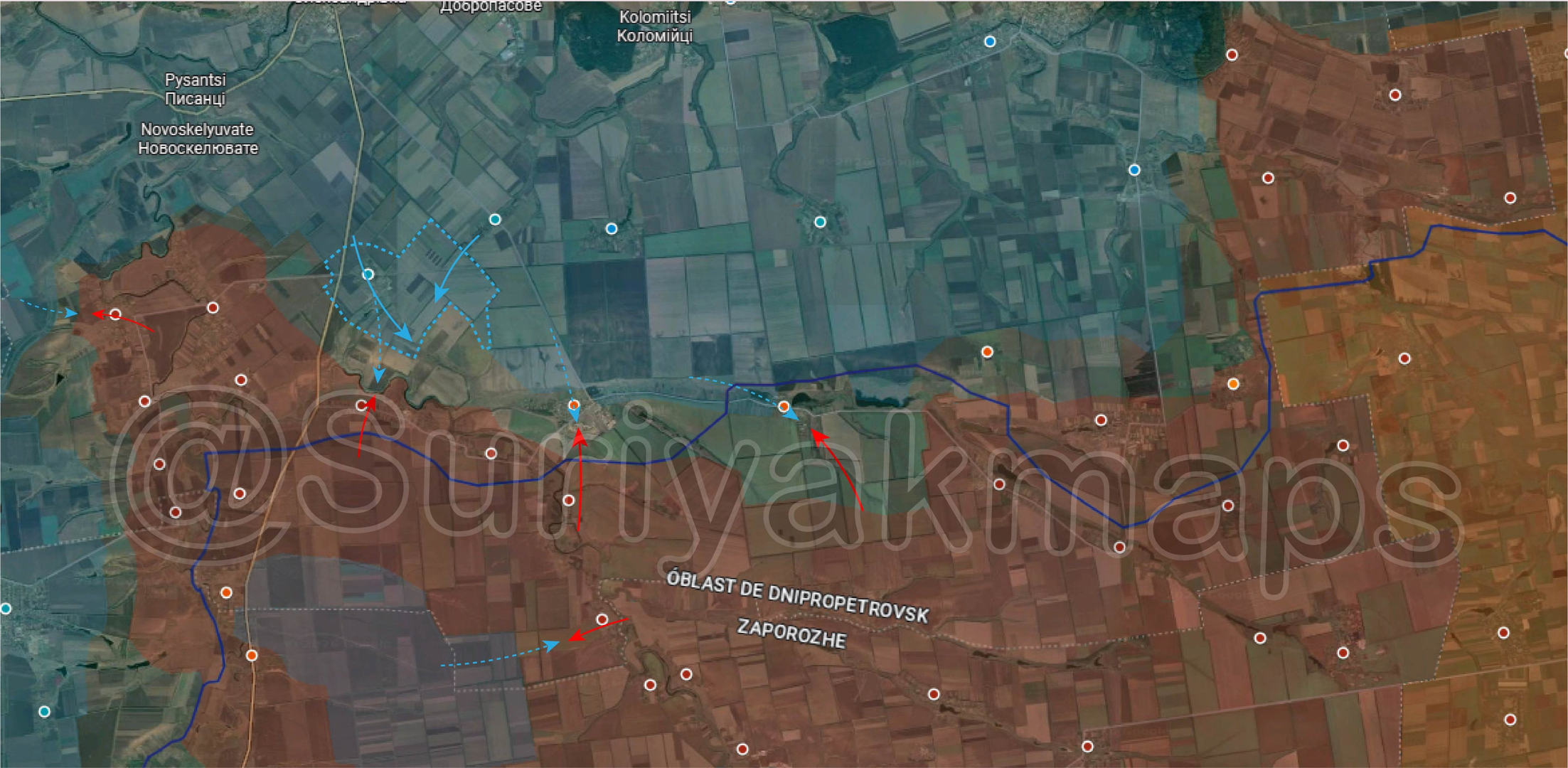Click the orange marker at the rightmost red arrow's tip
This screenshot has width=1568, height=768.
[783, 406]
